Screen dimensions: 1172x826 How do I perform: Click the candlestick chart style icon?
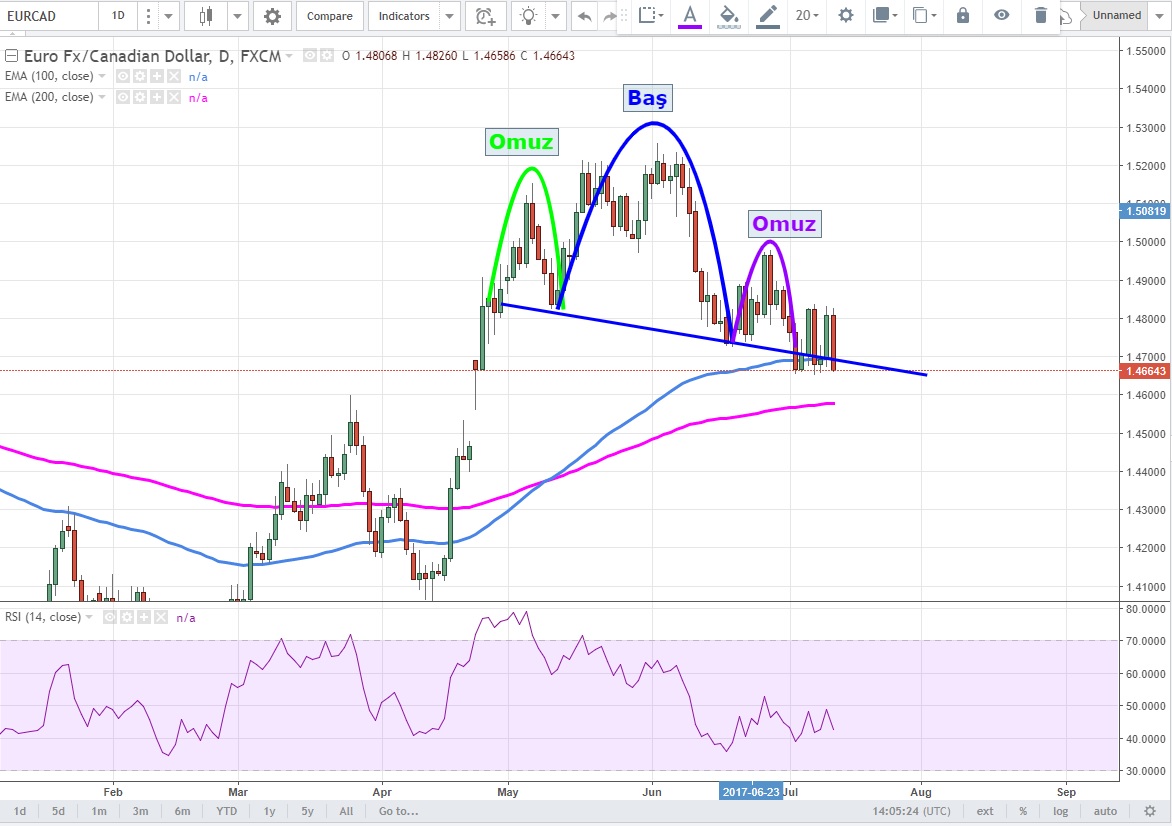pyautogui.click(x=207, y=16)
